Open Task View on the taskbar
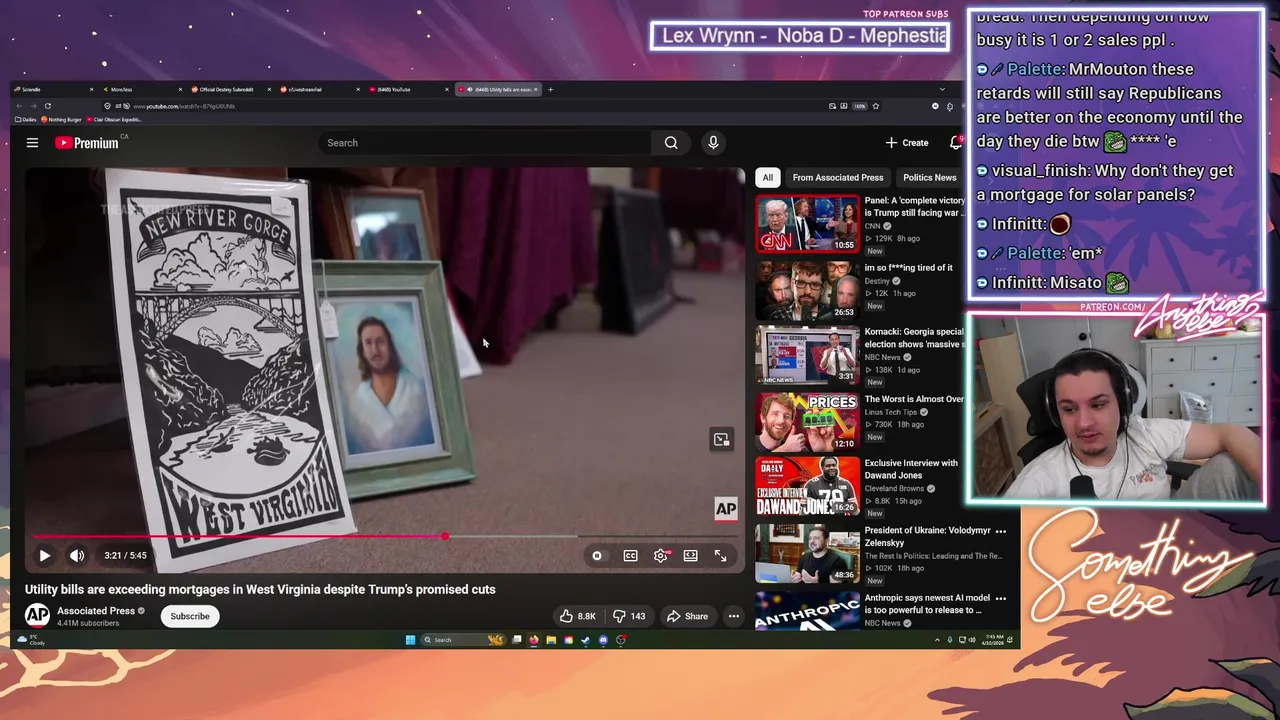Screen dimensions: 1280x720 (516, 640)
